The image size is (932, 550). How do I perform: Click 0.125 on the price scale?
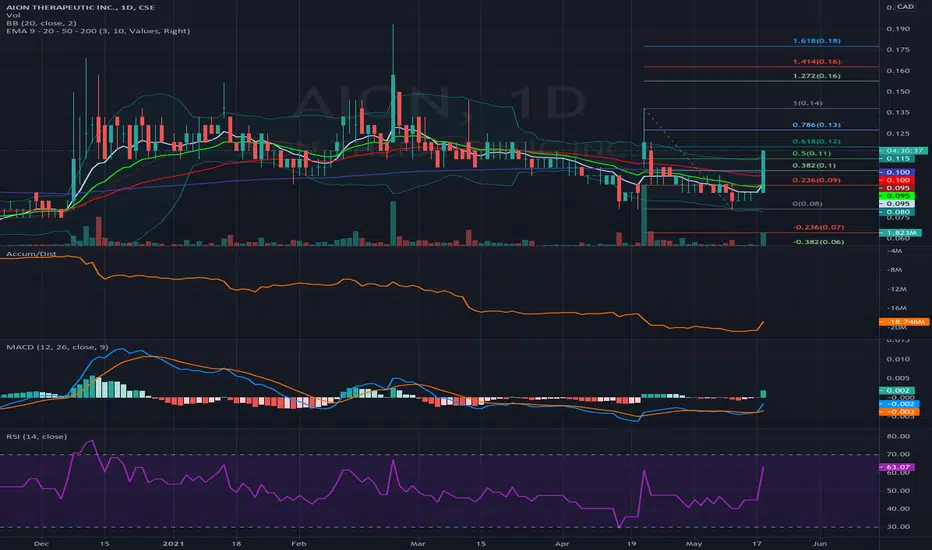coord(898,134)
